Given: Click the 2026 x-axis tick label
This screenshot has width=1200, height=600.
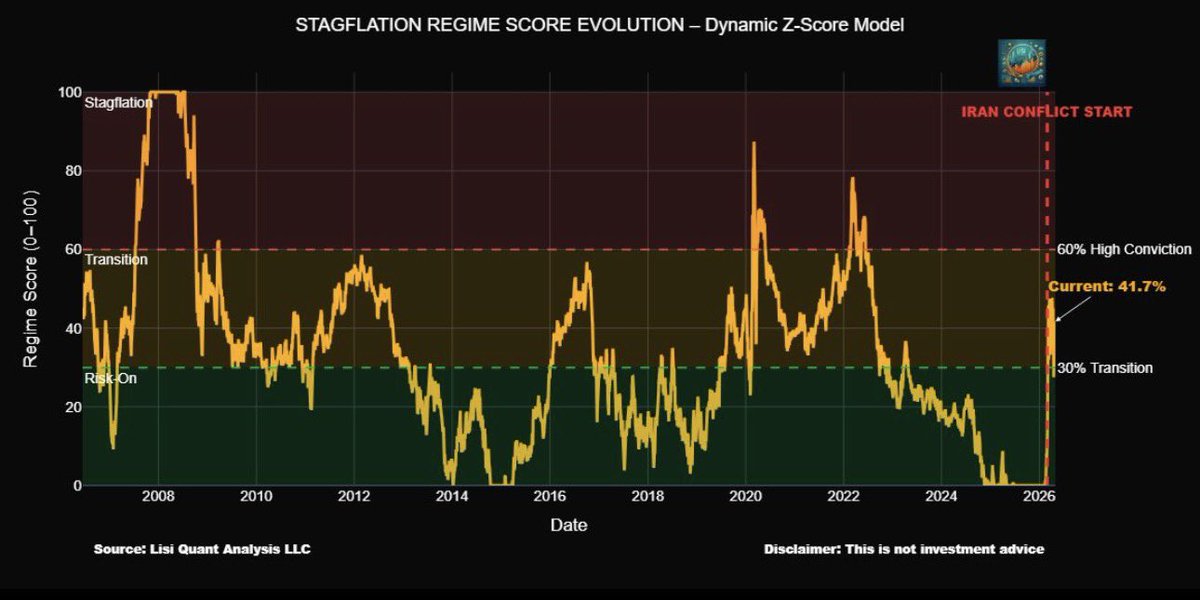Looking at the screenshot, I should [x=1040, y=496].
